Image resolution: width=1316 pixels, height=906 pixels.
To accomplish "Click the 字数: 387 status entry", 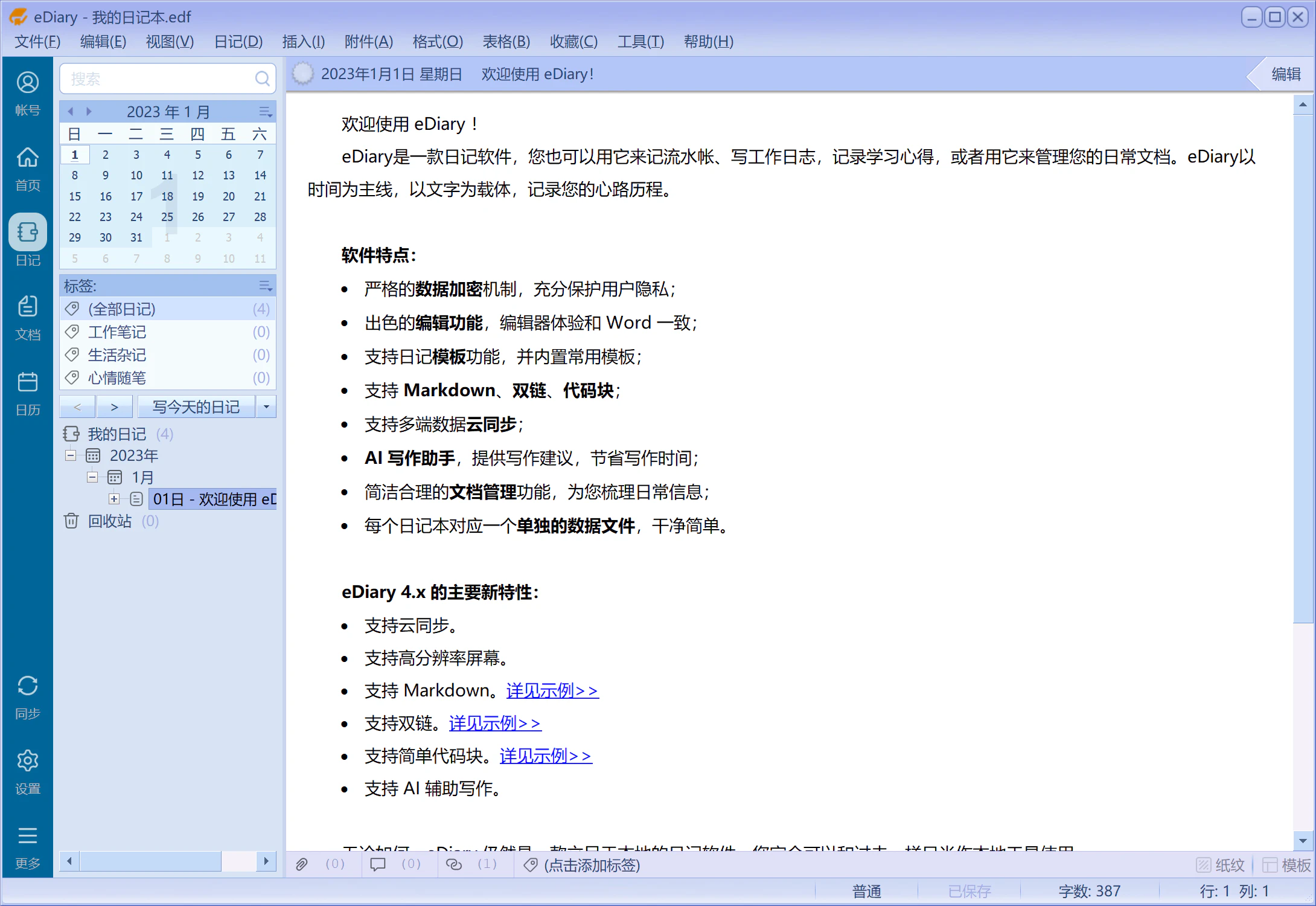I will [1089, 891].
